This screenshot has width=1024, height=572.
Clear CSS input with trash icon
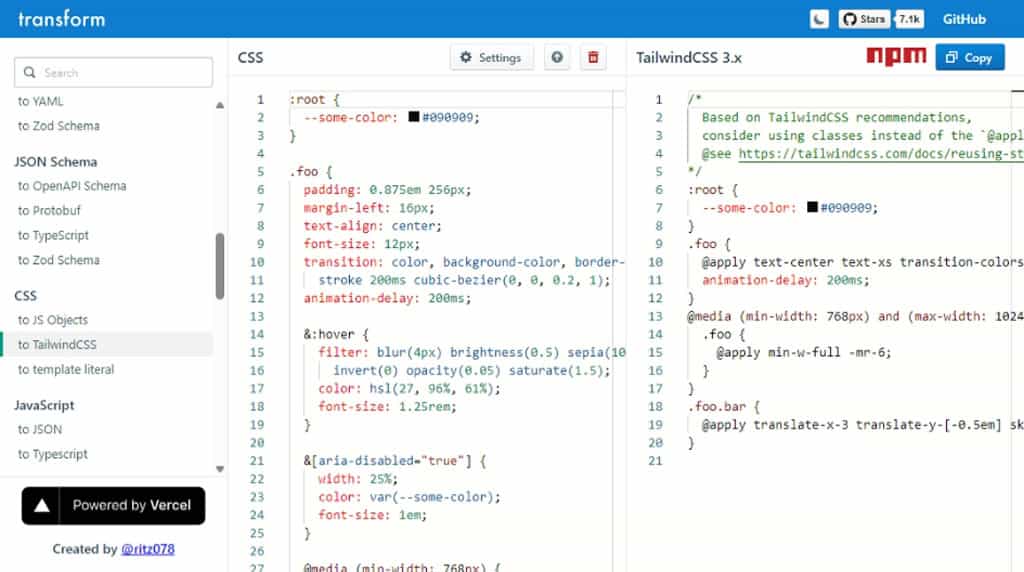(593, 57)
